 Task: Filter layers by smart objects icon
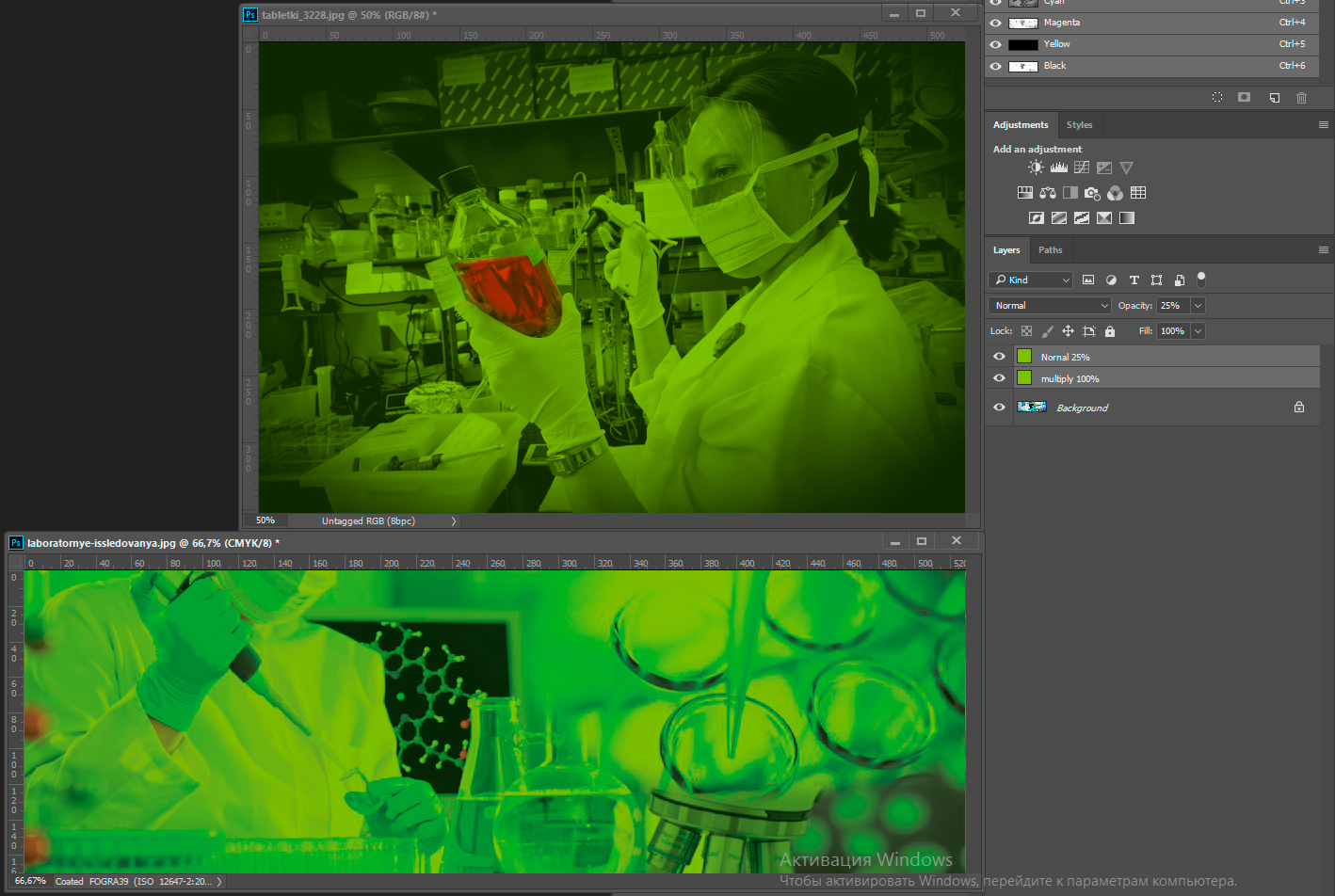click(x=1179, y=280)
